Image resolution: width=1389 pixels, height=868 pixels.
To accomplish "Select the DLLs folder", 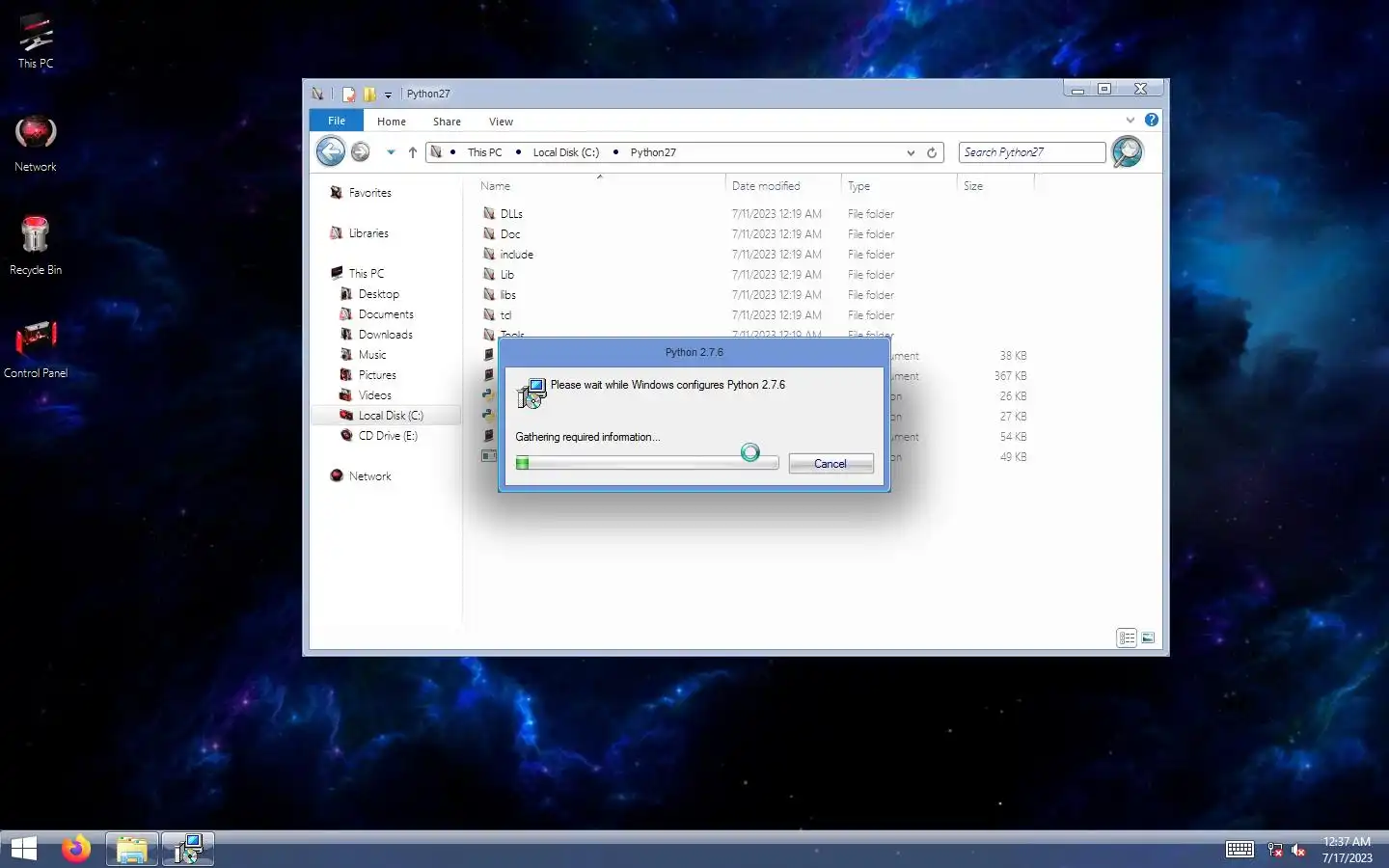I will click(511, 214).
